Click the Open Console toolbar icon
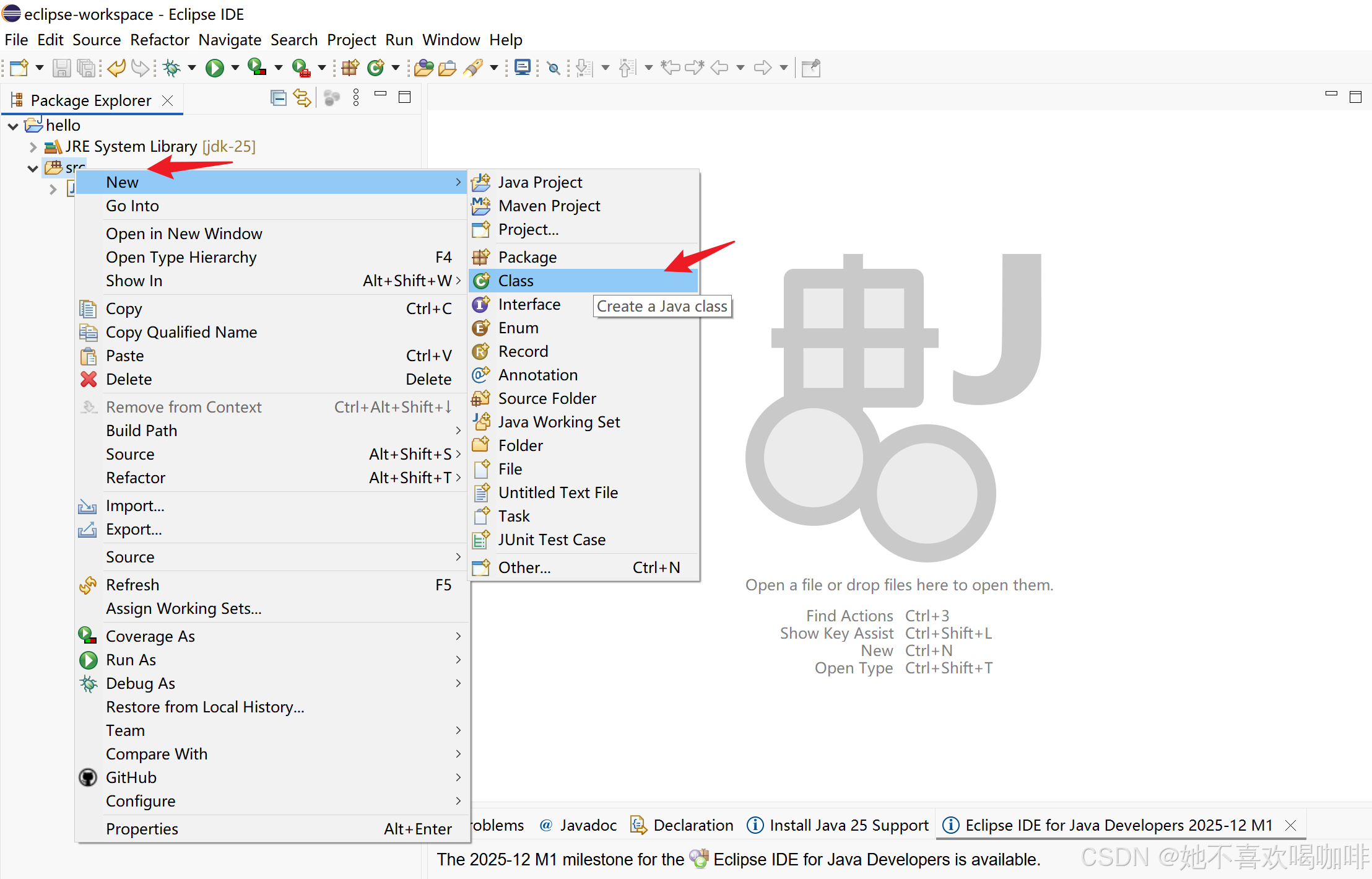This screenshot has height=879, width=1372. [523, 68]
